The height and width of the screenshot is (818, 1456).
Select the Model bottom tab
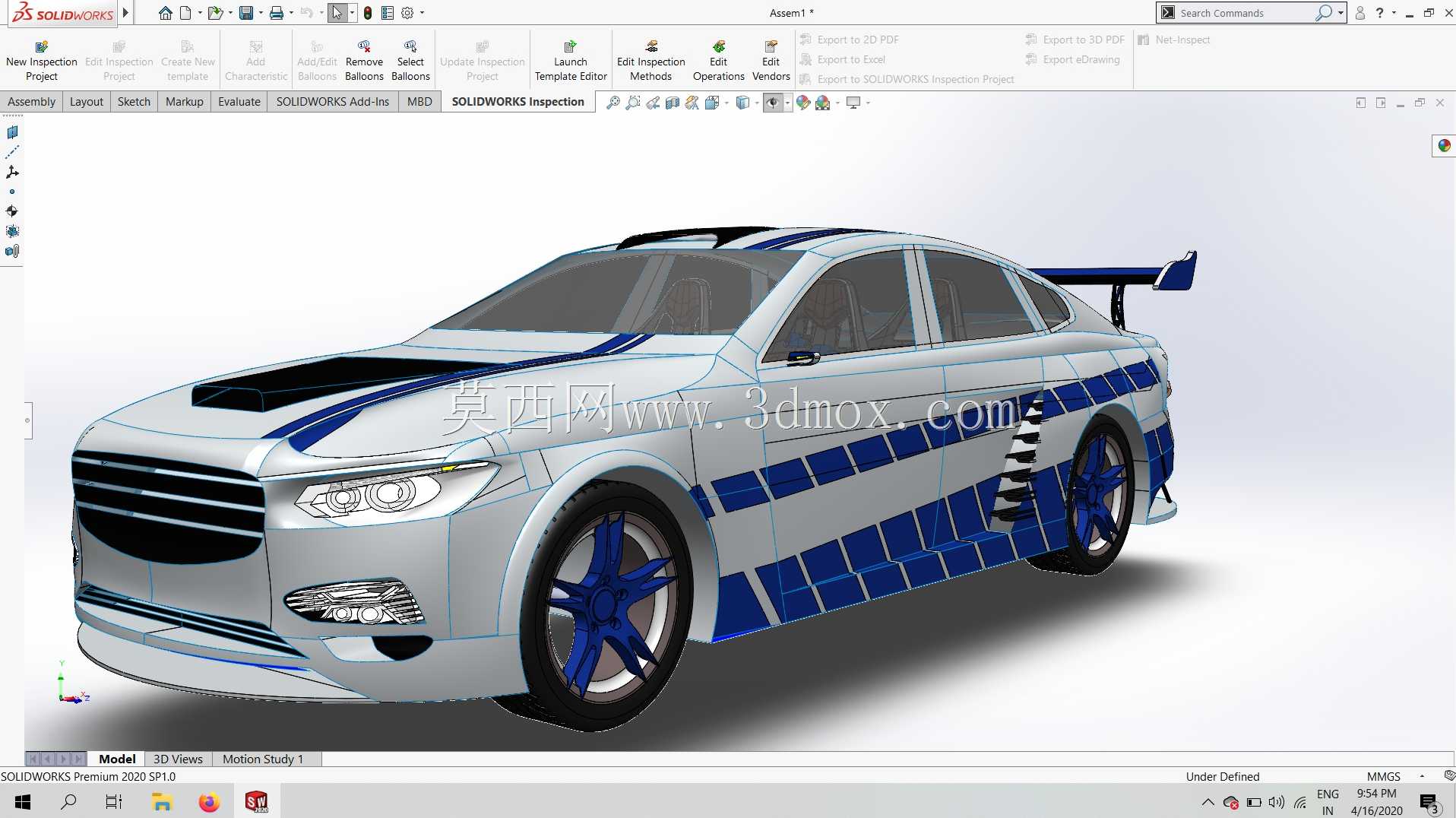pos(117,759)
